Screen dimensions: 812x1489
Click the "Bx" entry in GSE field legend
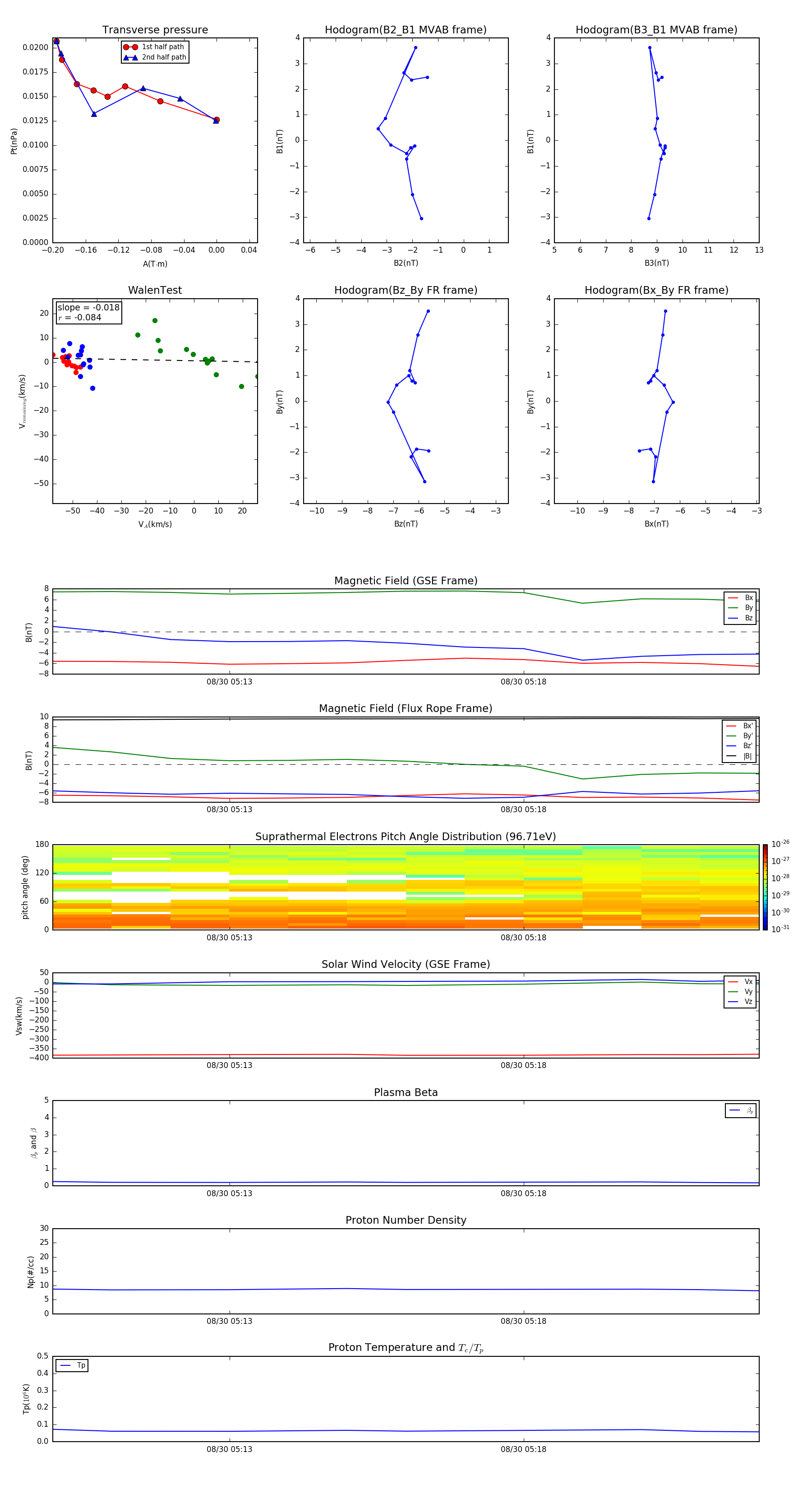tap(740, 598)
